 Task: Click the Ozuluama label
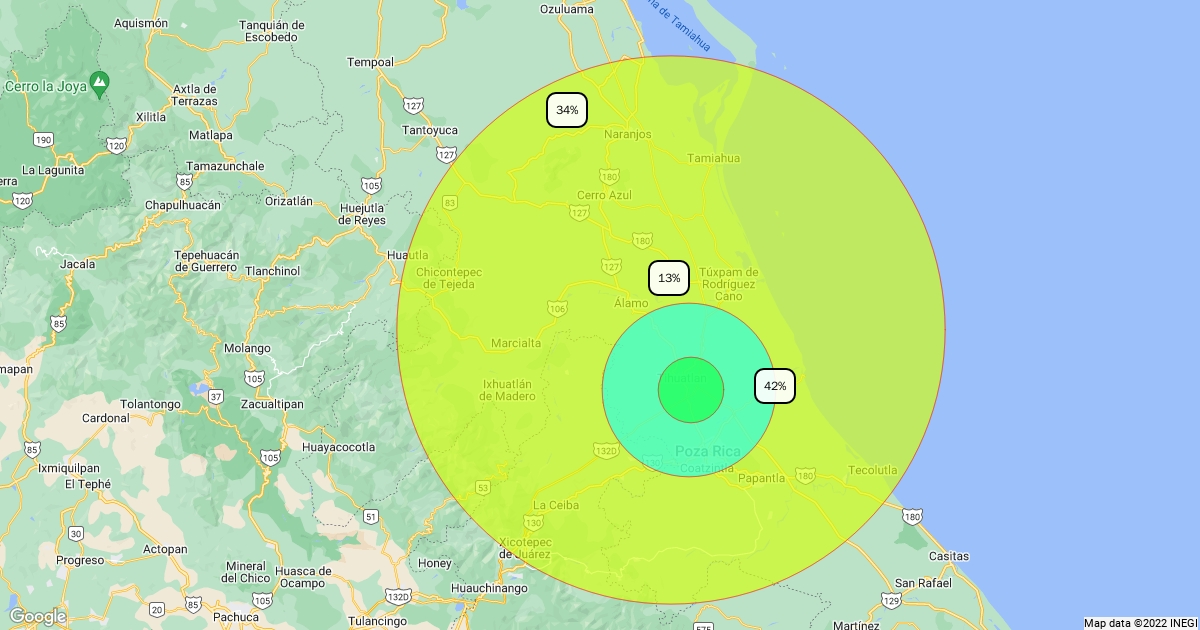click(x=566, y=9)
